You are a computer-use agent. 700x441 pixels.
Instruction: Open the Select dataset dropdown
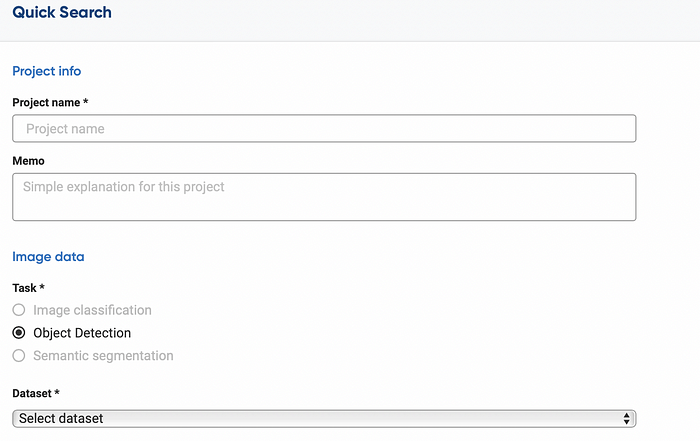324,418
